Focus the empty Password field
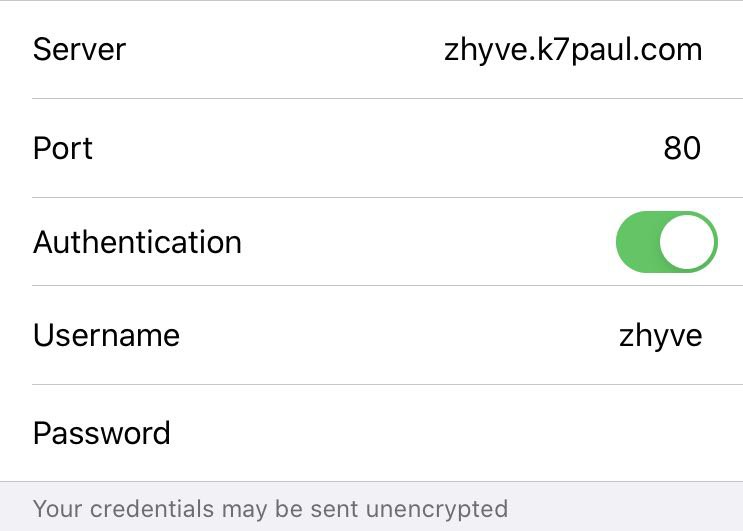Image resolution: width=743 pixels, height=531 pixels. pos(450,433)
